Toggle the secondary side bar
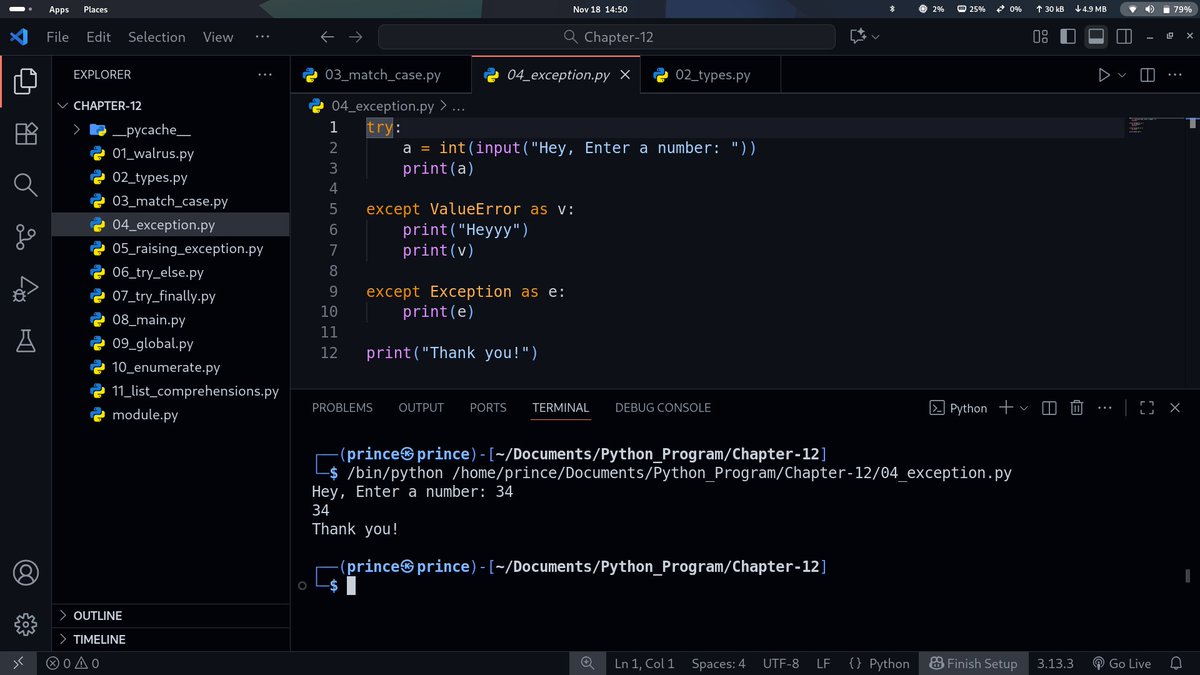This screenshot has height=675, width=1200. click(x=1124, y=37)
